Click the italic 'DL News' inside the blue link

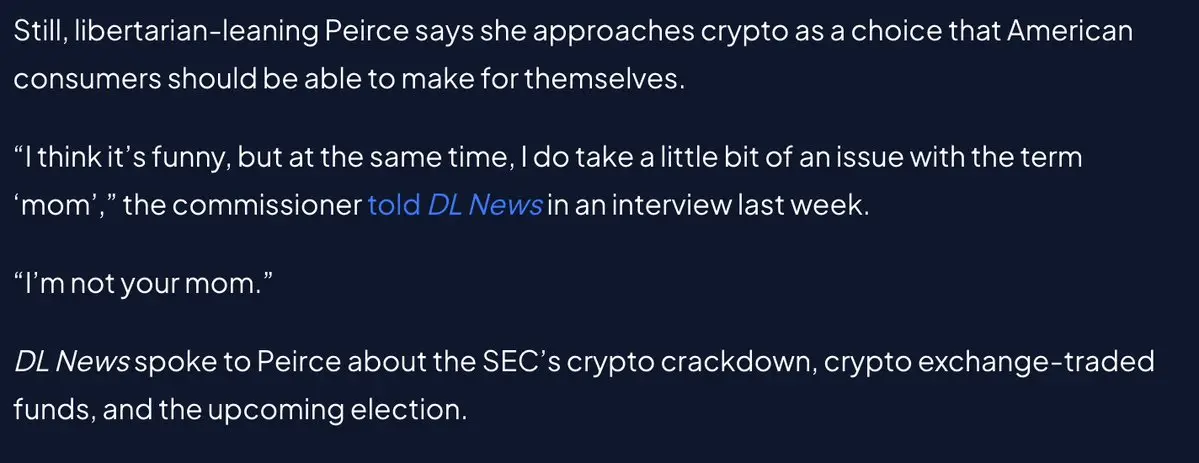[486, 207]
